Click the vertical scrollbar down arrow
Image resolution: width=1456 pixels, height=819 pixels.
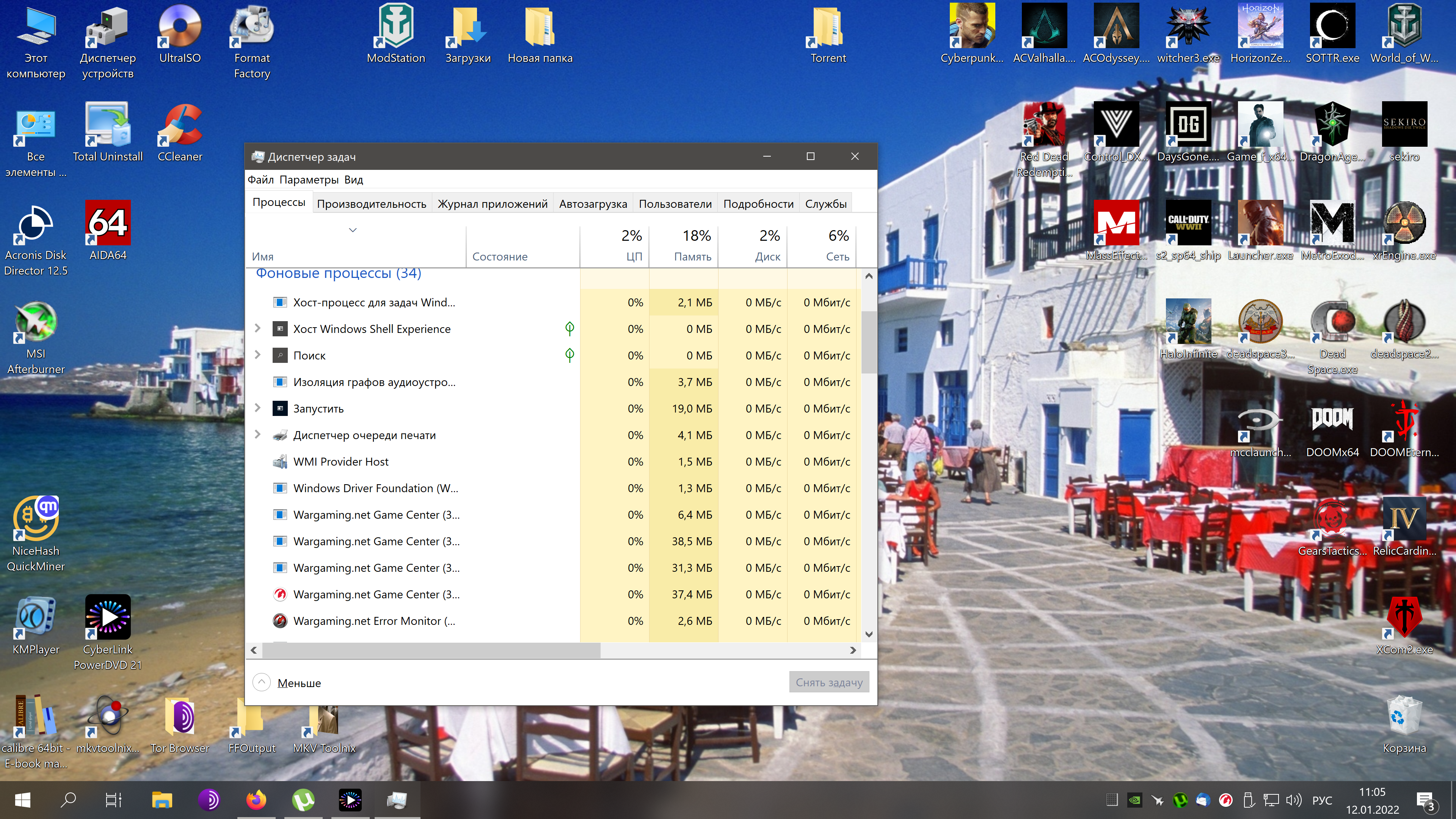pos(869,634)
